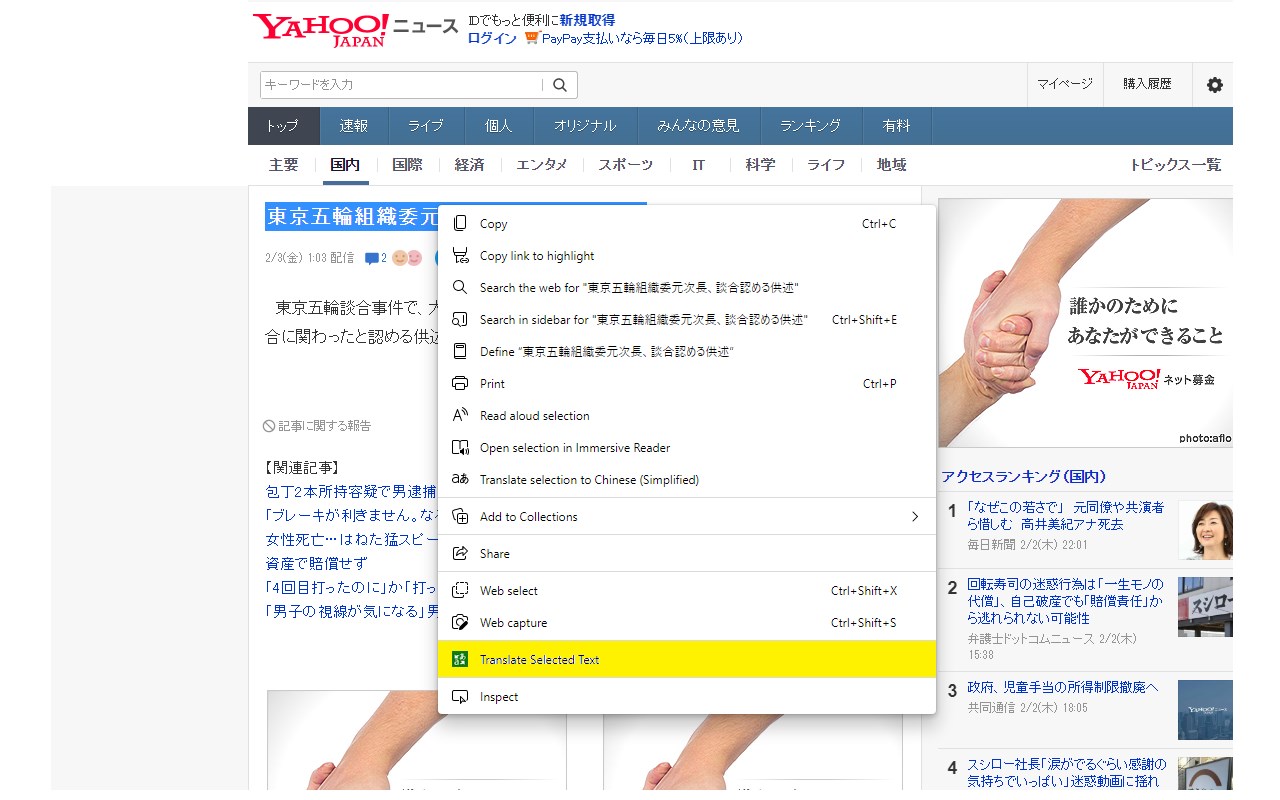Image resolution: width=1280 pixels, height=800 pixels.
Task: Click the PayPay shopping cart icon
Action: point(531,38)
